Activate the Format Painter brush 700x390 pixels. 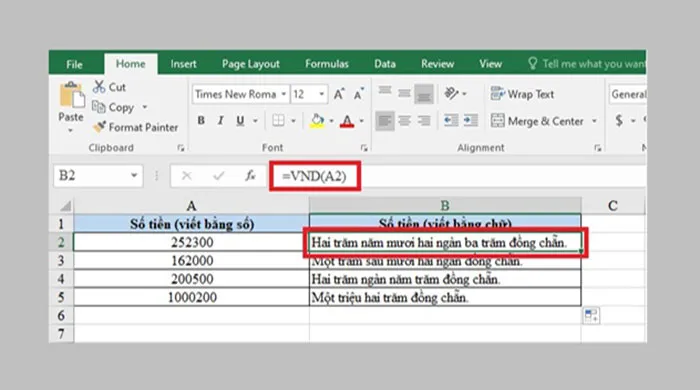click(x=136, y=127)
